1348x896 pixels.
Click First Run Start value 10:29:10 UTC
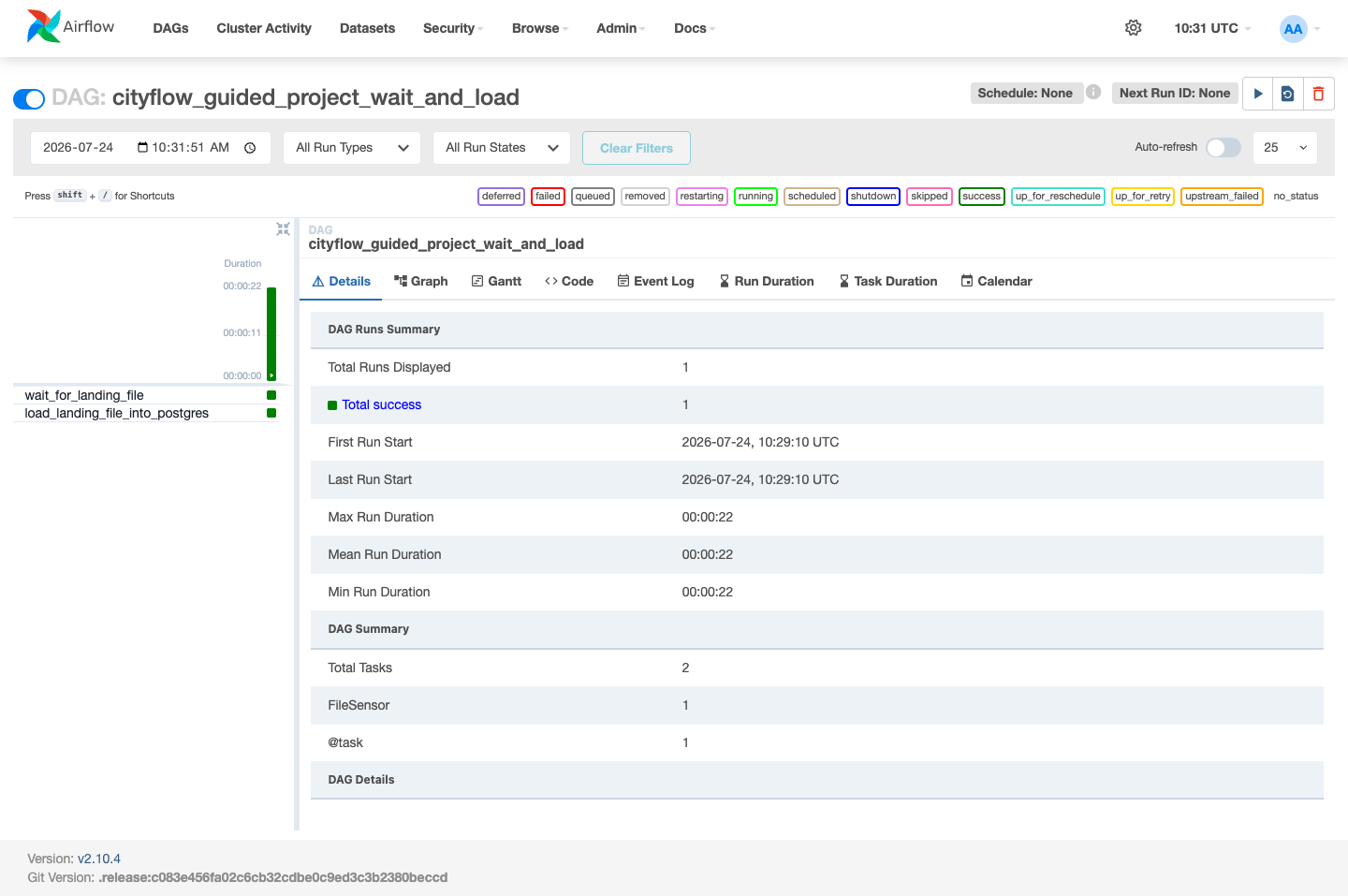[760, 442]
